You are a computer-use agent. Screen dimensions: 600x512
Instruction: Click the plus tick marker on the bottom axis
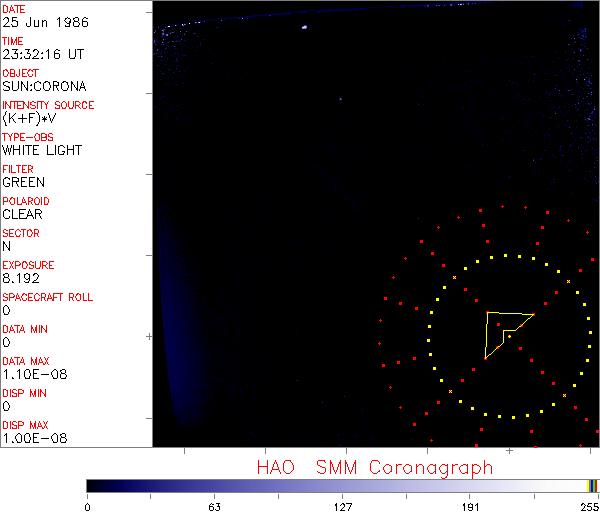509,451
